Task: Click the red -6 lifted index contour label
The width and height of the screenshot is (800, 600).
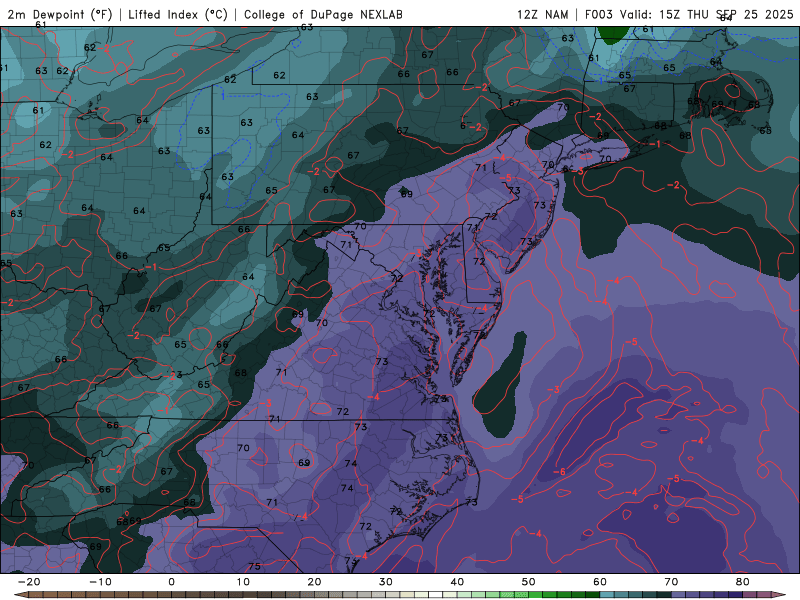Action: click(560, 471)
